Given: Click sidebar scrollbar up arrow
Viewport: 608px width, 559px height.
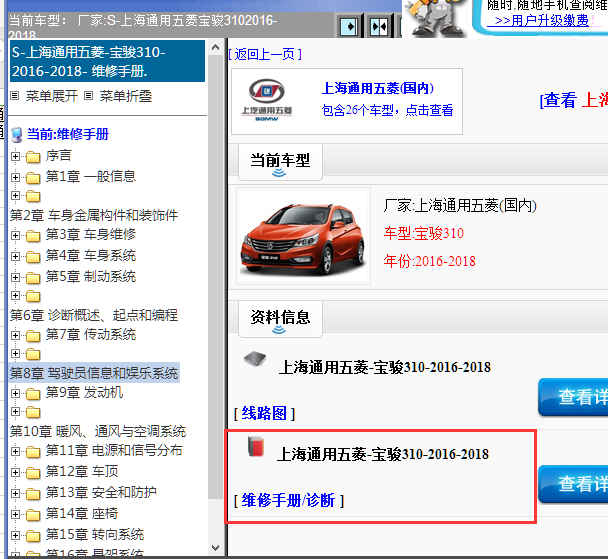Looking at the screenshot, I should 216,48.
